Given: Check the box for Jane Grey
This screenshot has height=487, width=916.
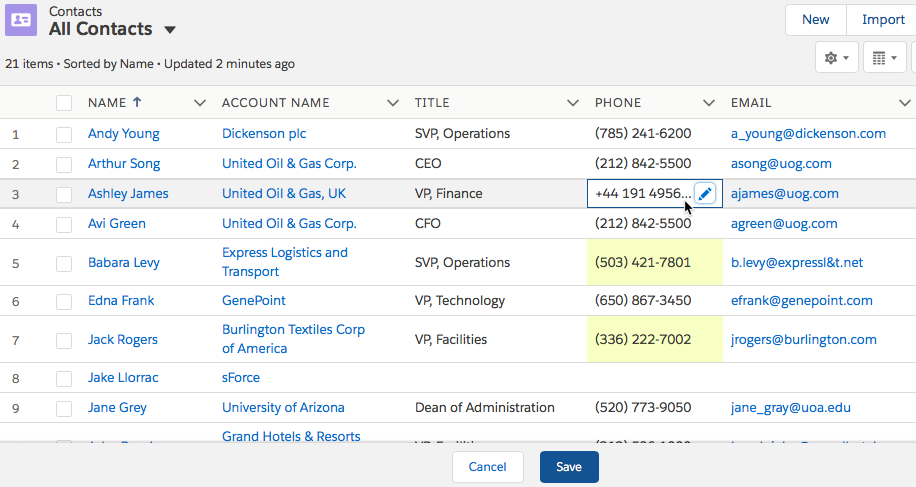Looking at the screenshot, I should point(64,408).
